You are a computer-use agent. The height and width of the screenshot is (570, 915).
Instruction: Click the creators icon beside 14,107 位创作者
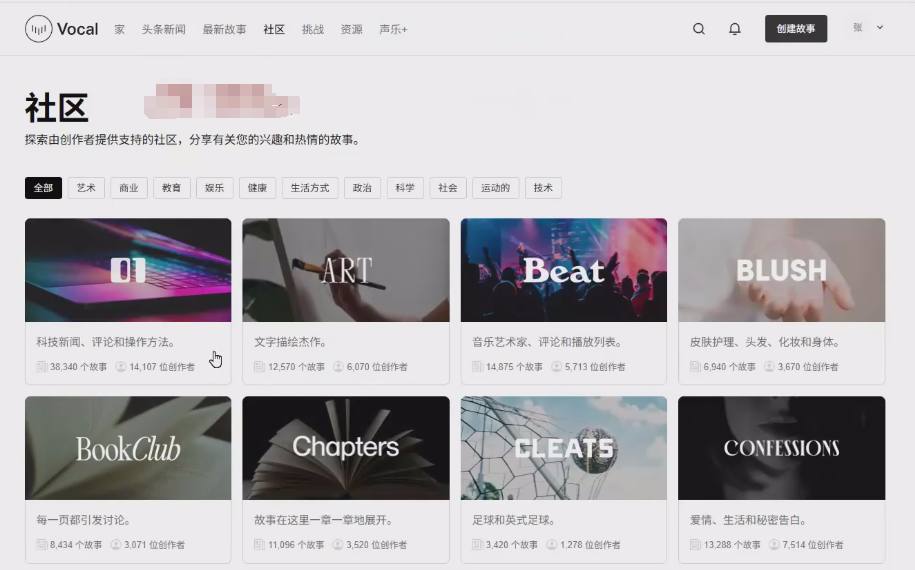pos(121,367)
